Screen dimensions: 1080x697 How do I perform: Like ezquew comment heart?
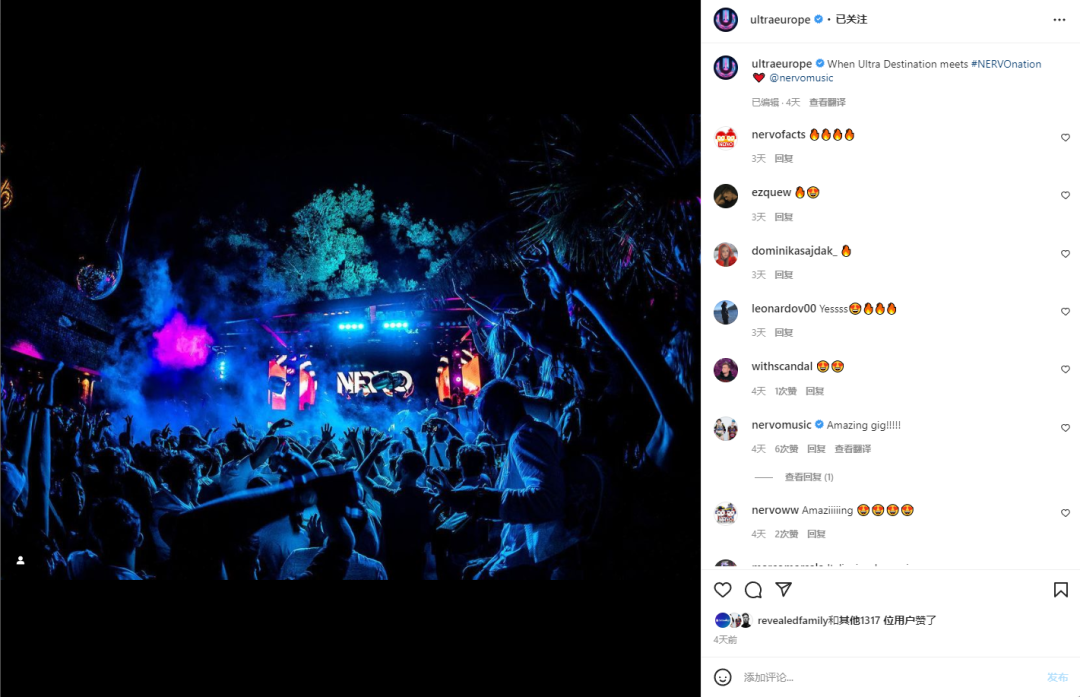1065,196
